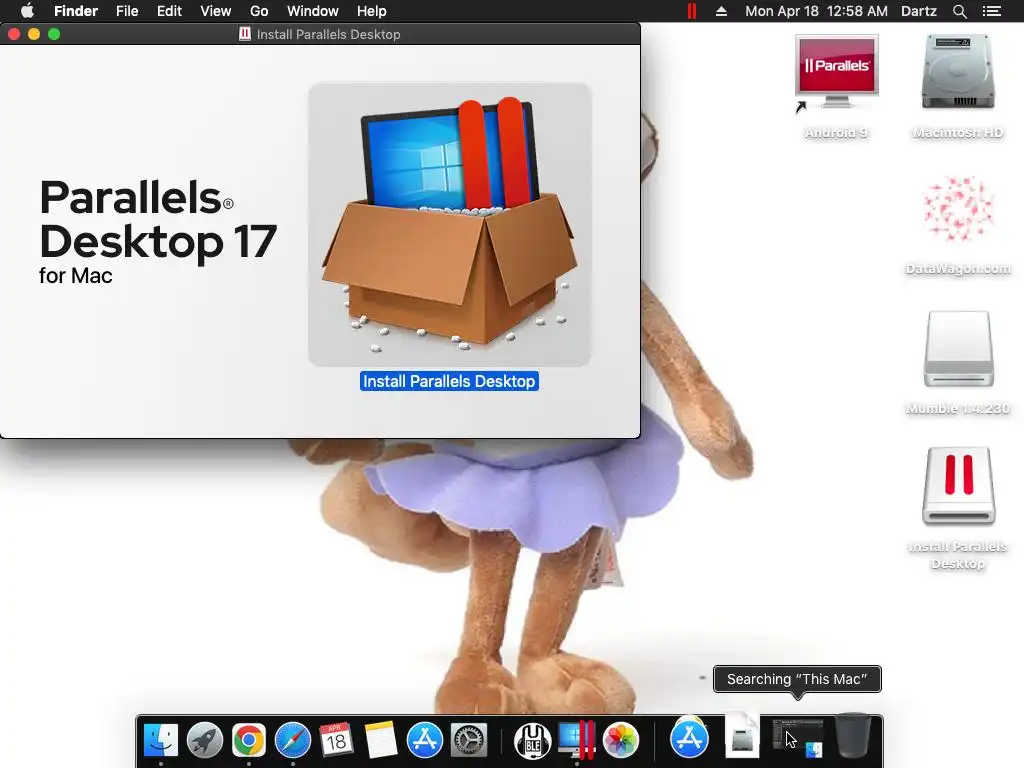Open Calendar from the Dock

click(x=336, y=741)
